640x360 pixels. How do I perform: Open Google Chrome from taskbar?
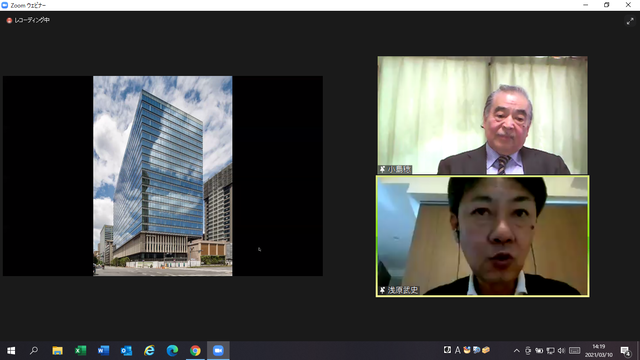pyautogui.click(x=195, y=351)
